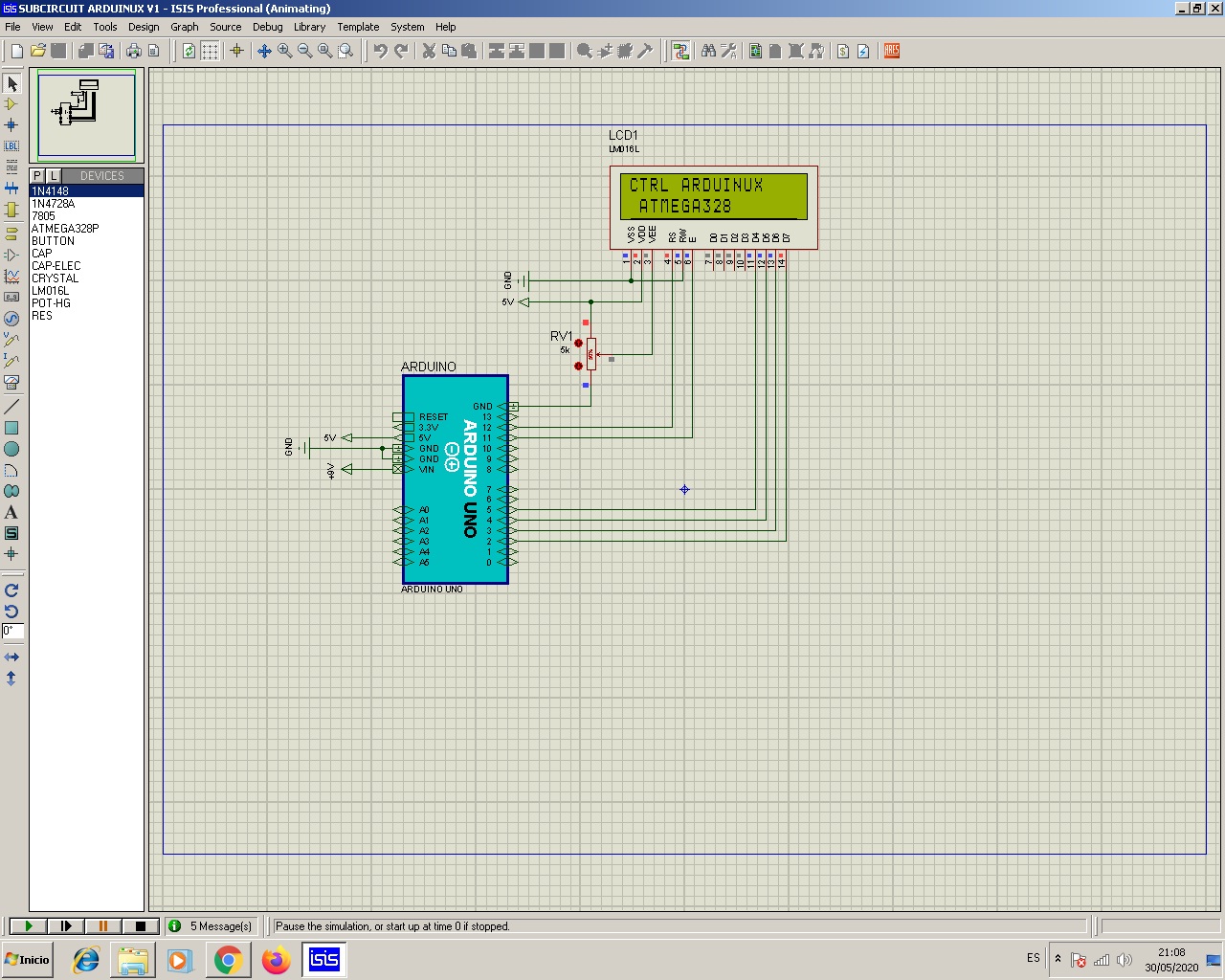Select the Wire Label (LBL) tool
Screen dimensions: 1225x980
[x=11, y=146]
